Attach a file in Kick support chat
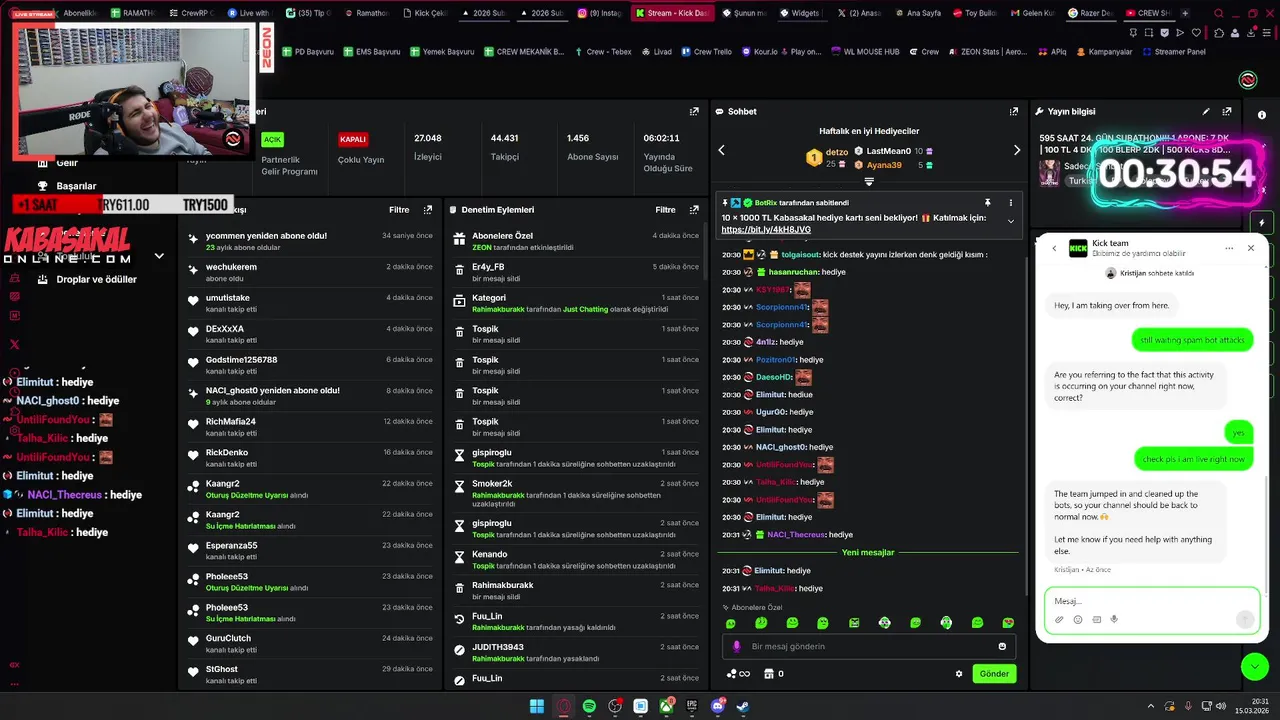This screenshot has width=1280, height=720. pos(1059,619)
